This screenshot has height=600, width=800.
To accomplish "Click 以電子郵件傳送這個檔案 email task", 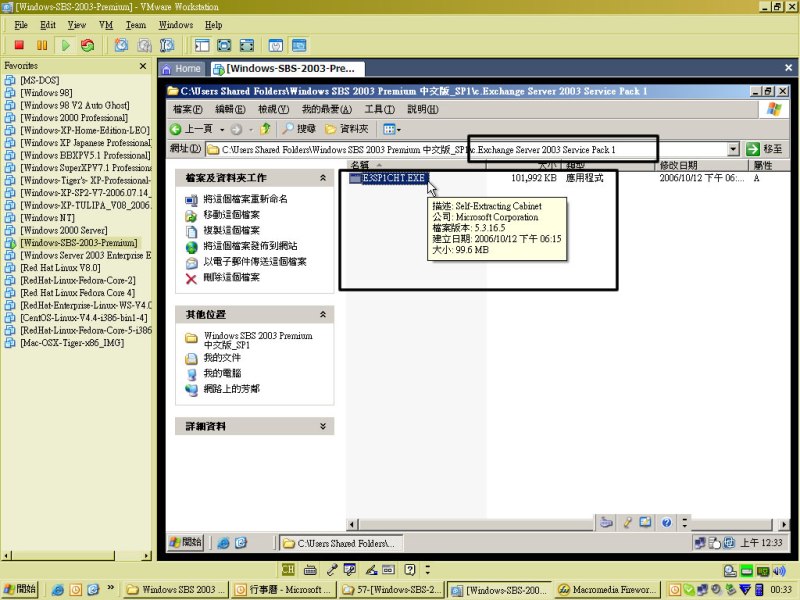I will [x=255, y=262].
